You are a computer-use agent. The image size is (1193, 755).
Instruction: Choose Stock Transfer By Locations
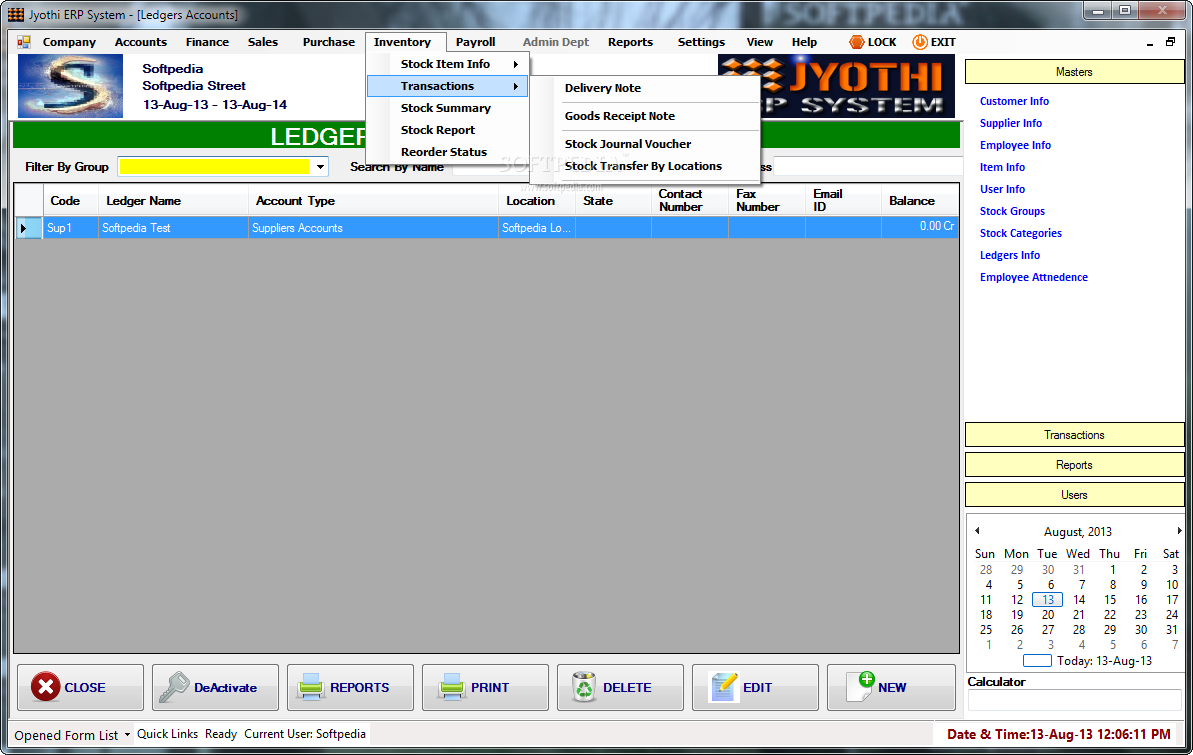pos(645,166)
